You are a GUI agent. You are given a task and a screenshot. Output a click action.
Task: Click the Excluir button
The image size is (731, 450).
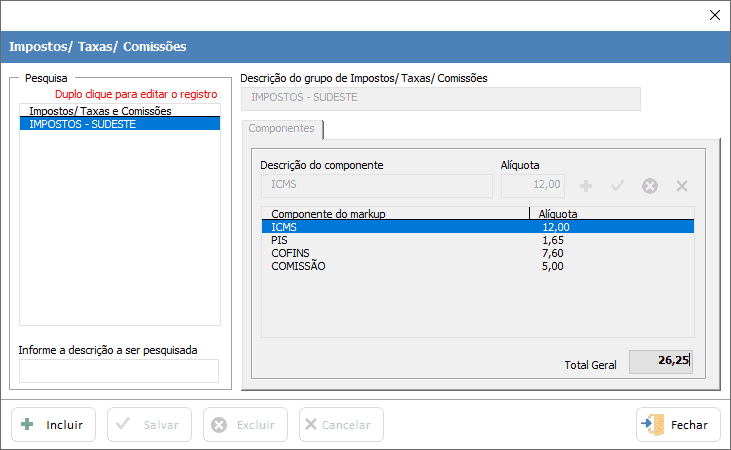[x=245, y=424]
